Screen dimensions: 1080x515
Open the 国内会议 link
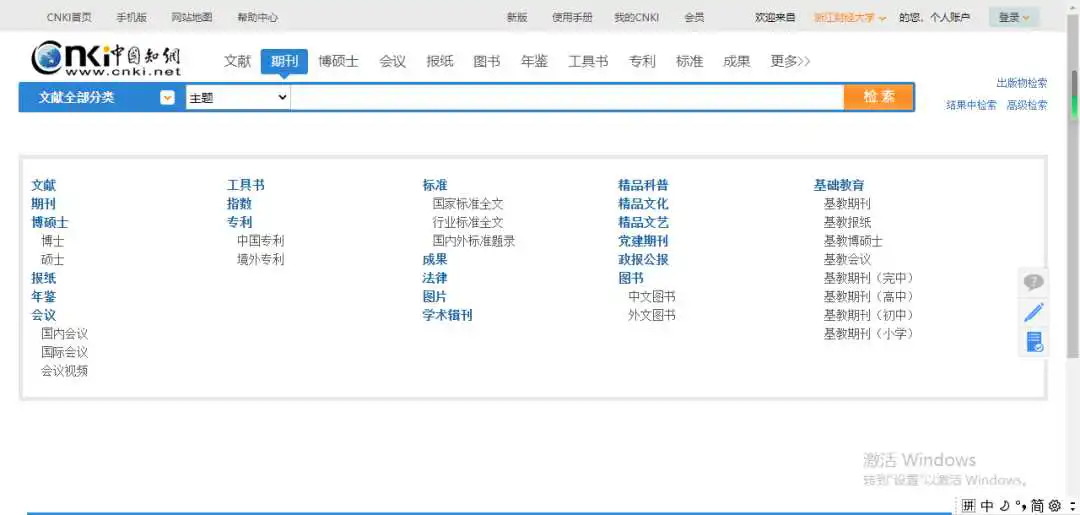coord(65,334)
